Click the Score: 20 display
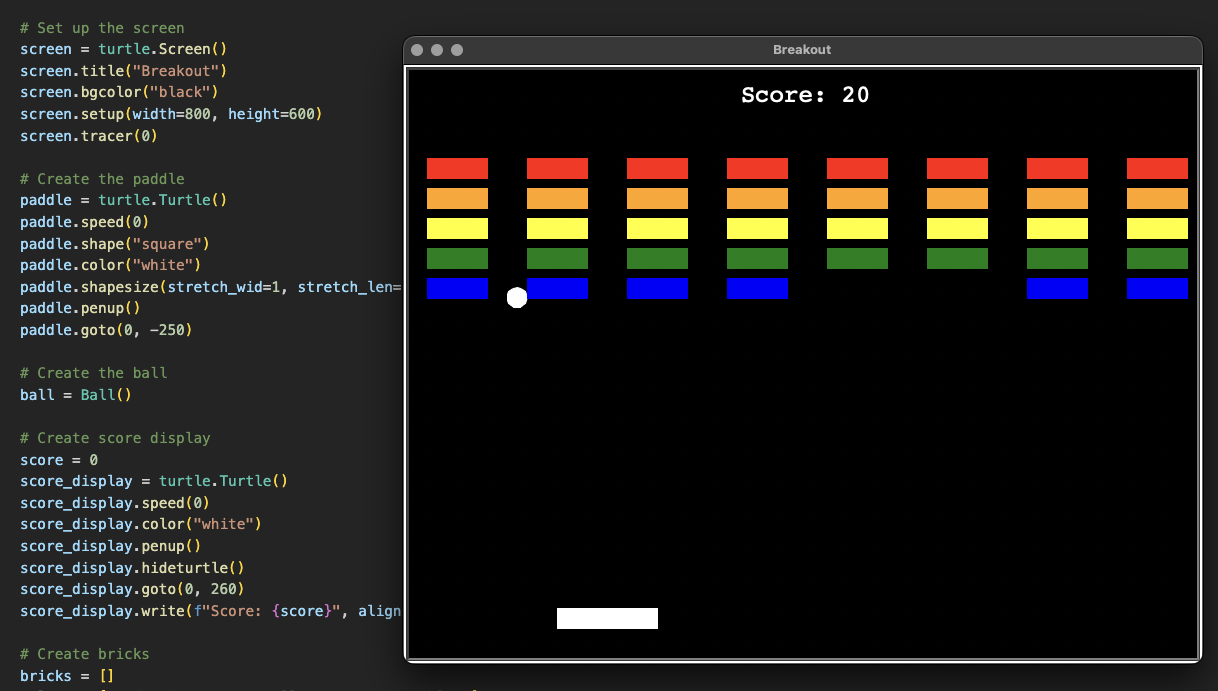Image resolution: width=1218 pixels, height=691 pixels. 805,95
